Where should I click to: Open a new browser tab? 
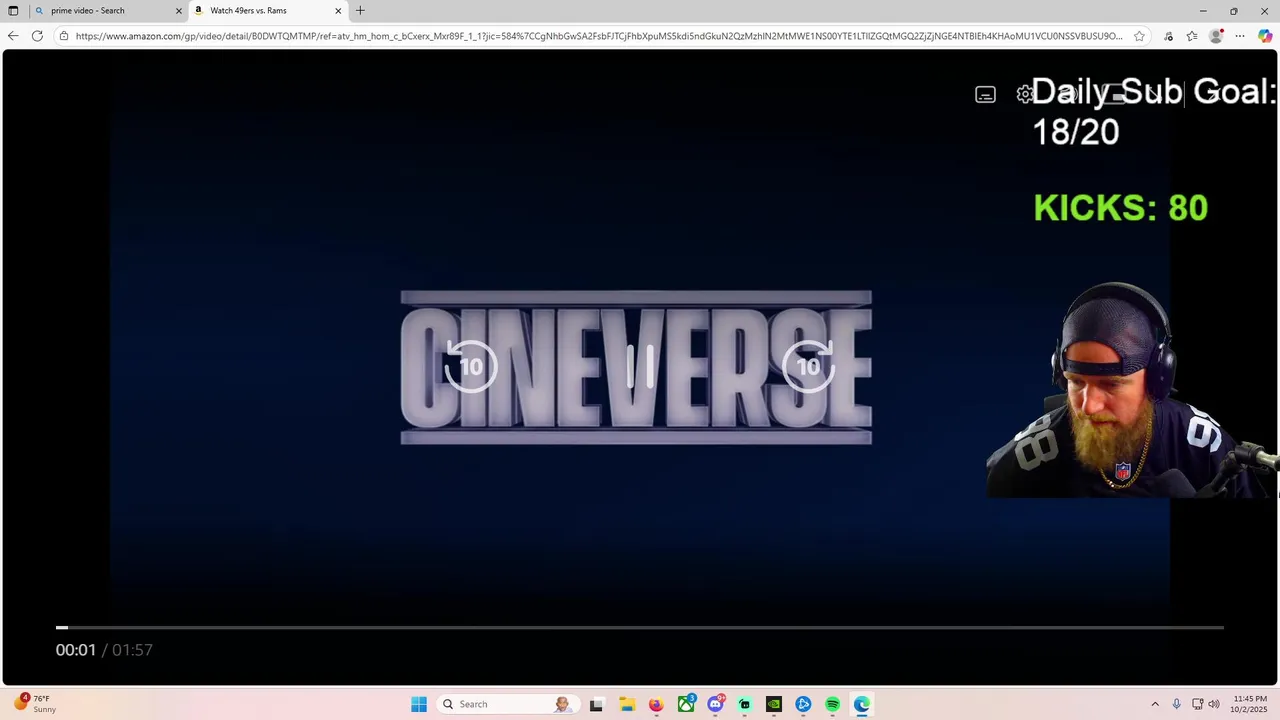coord(360,11)
